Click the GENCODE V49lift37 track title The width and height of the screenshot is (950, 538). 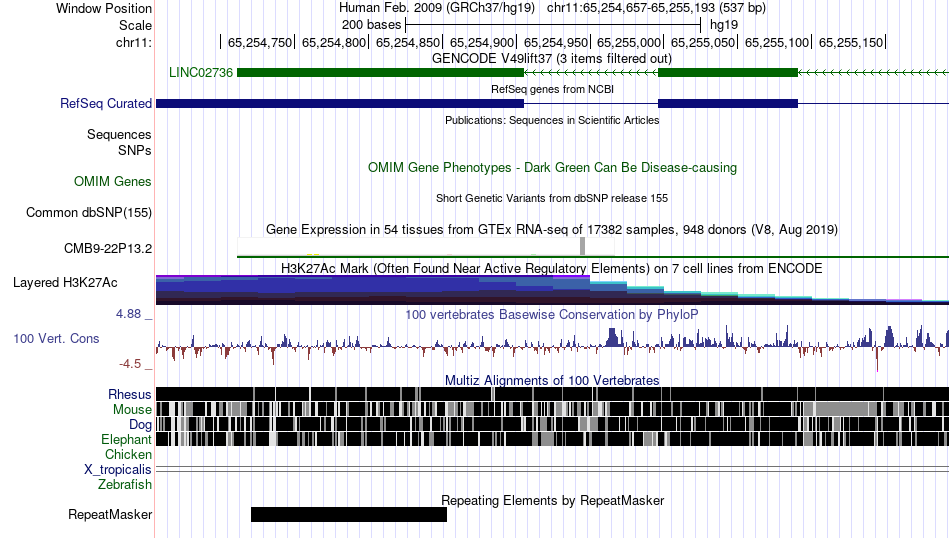(552, 59)
